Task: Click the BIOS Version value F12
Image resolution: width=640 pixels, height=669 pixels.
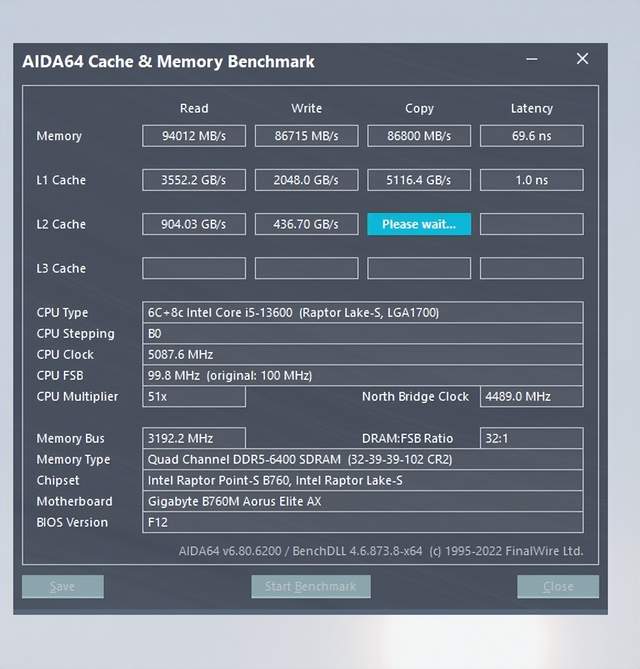Action: 363,522
